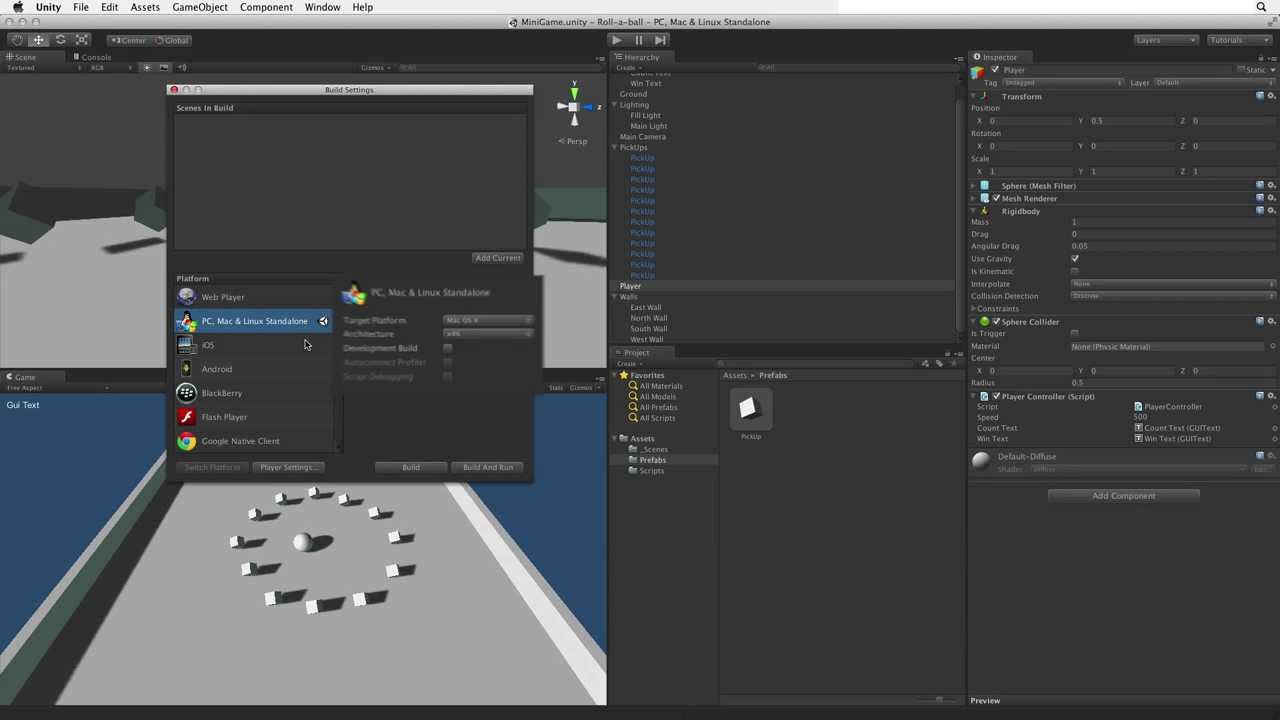This screenshot has height=720, width=1280.
Task: Open the Unity application menu
Action: click(x=48, y=7)
